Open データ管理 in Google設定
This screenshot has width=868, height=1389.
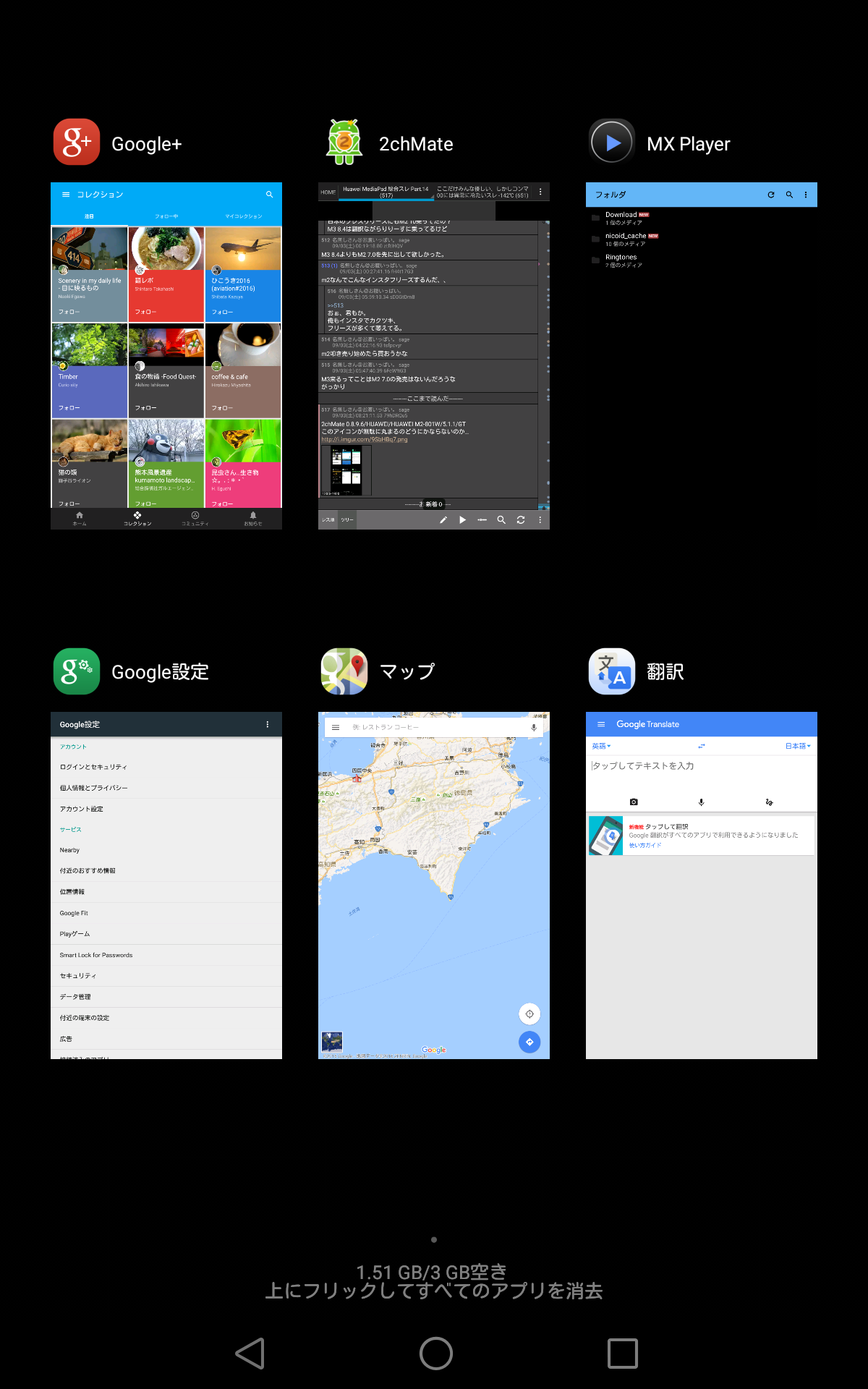(166, 997)
